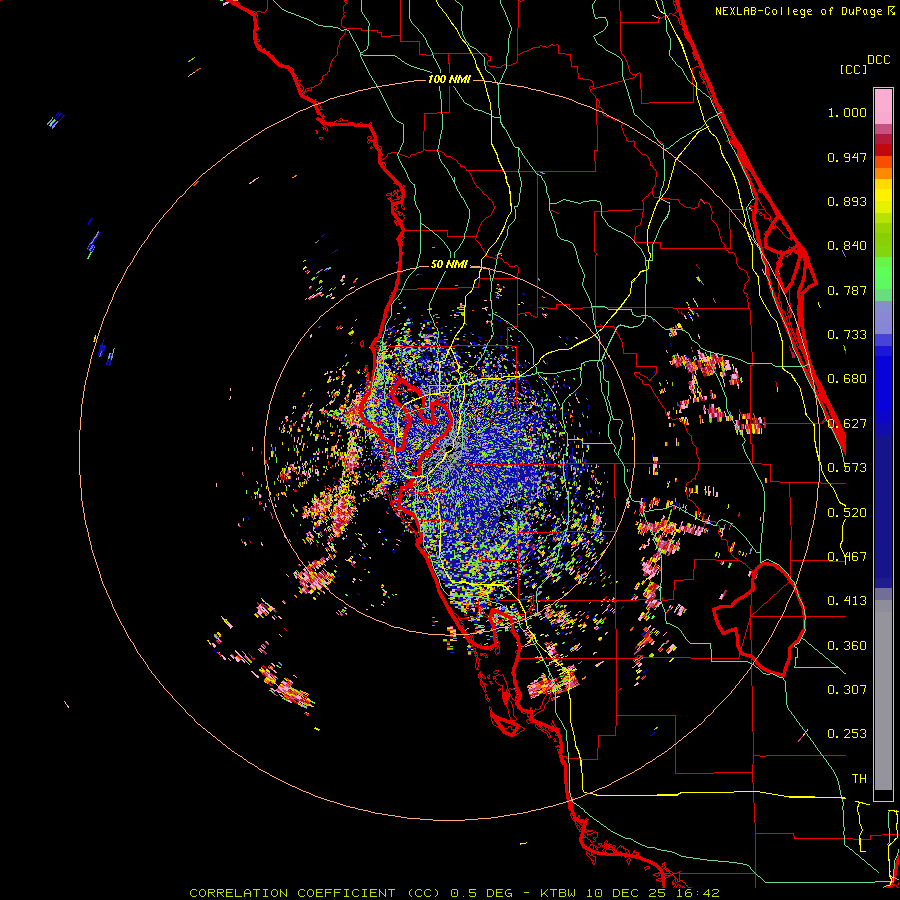Click the TH threshold label
This screenshot has width=900, height=900.
(859, 779)
